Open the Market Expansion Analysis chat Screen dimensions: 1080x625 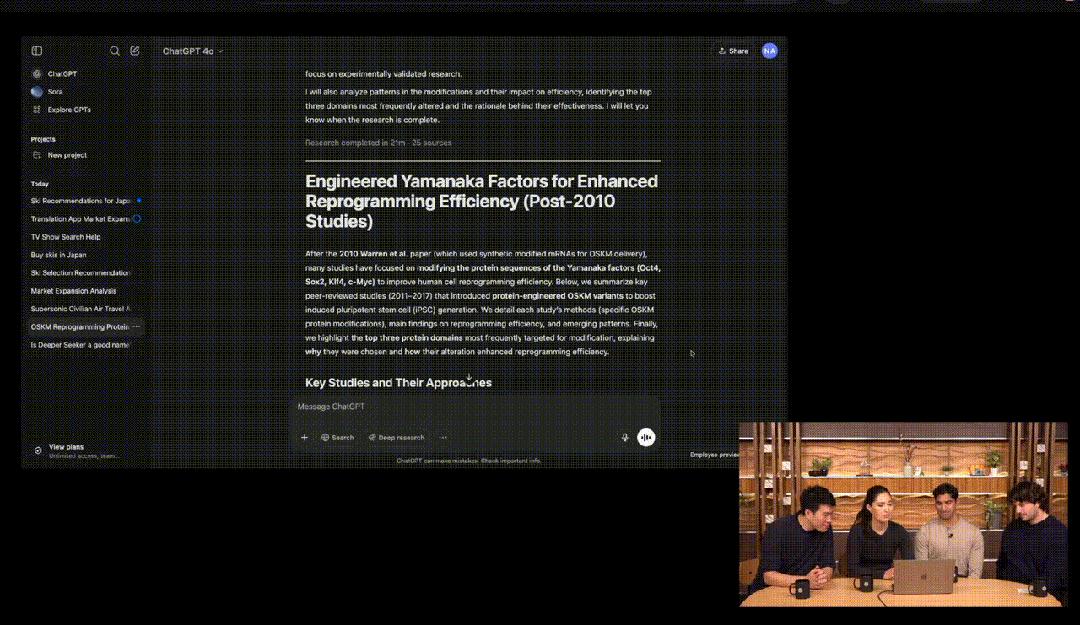click(74, 291)
